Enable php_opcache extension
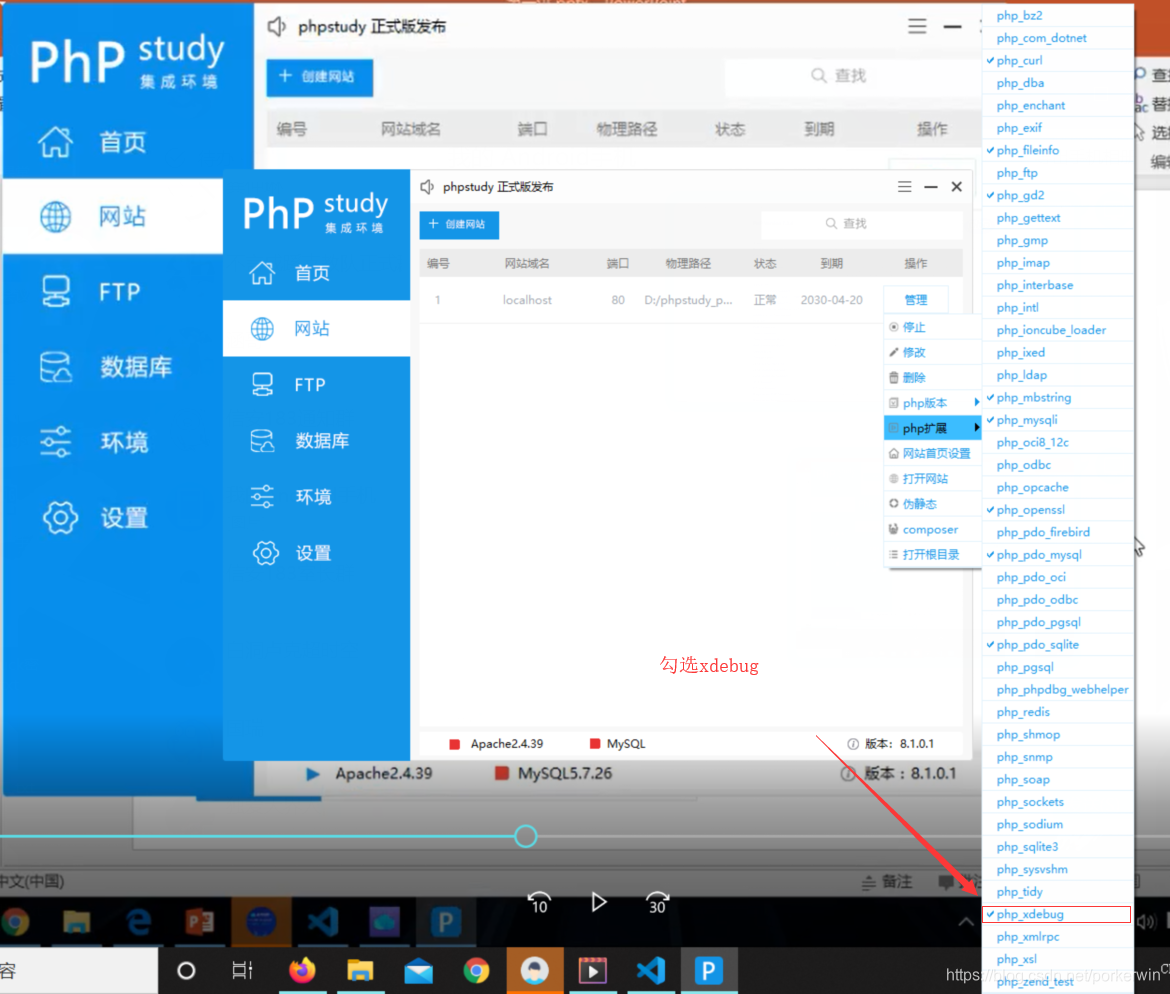1170x994 pixels. (1057, 487)
